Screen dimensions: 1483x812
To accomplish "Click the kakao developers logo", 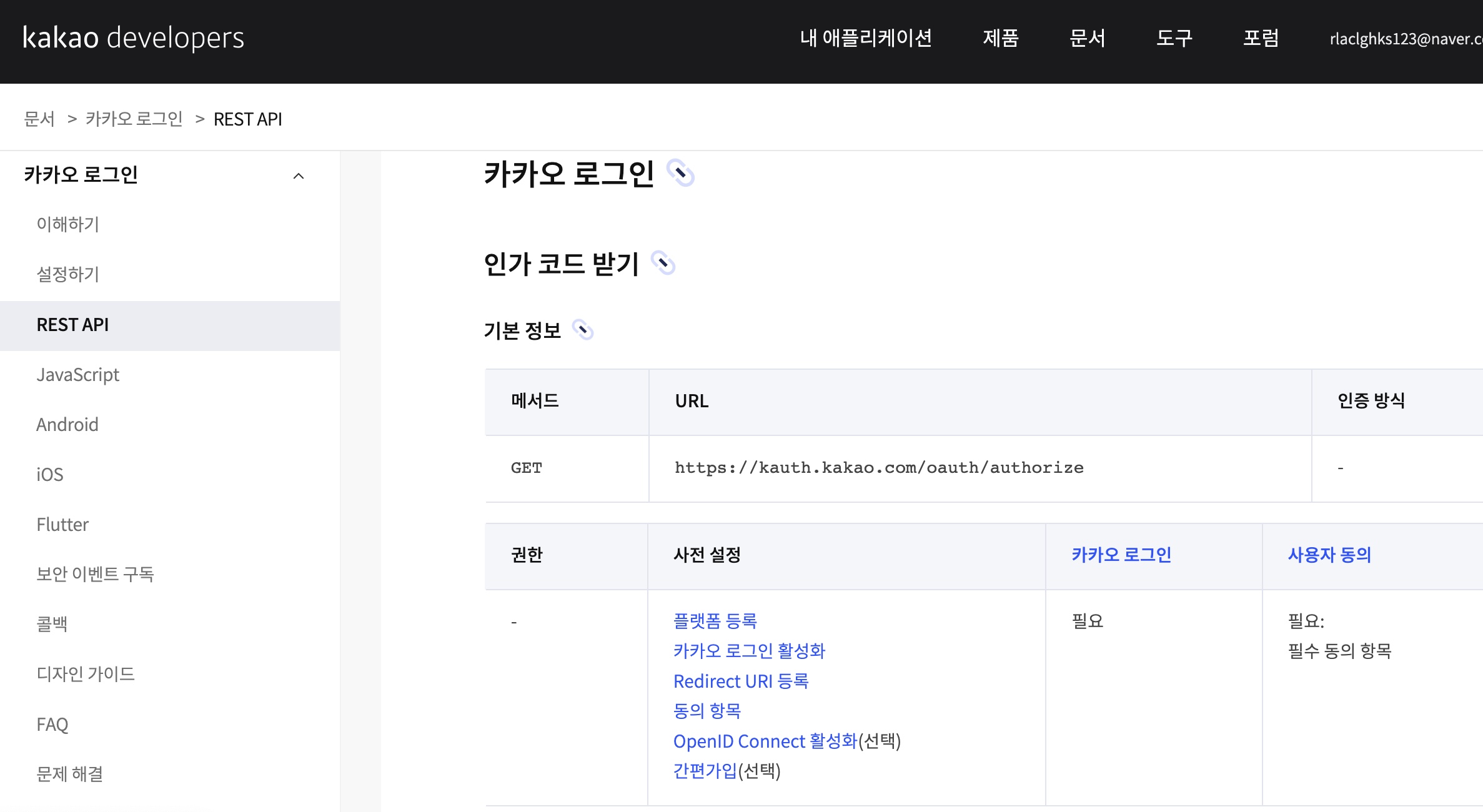I will 133,38.
